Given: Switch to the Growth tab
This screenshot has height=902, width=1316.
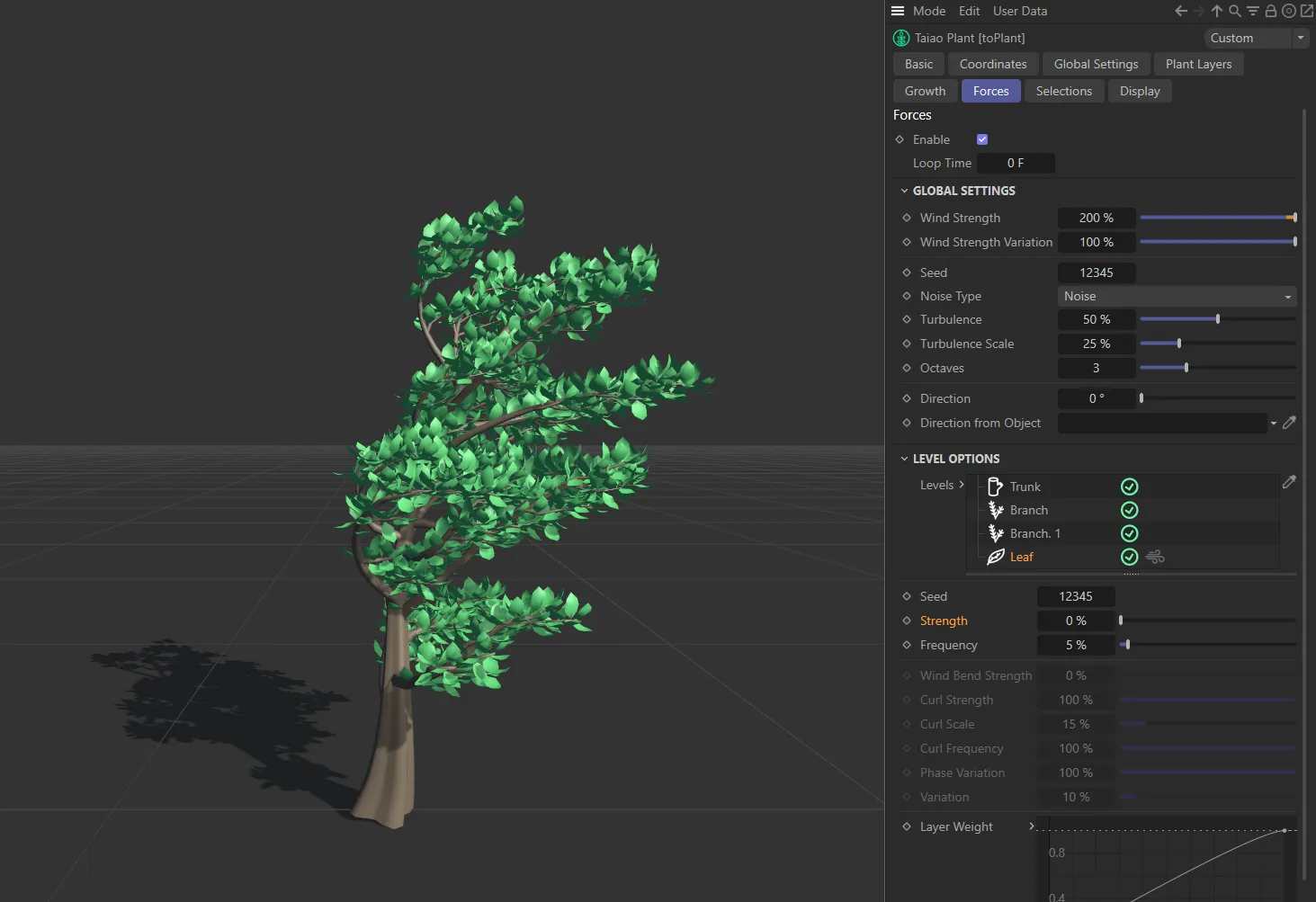Looking at the screenshot, I should 924,90.
